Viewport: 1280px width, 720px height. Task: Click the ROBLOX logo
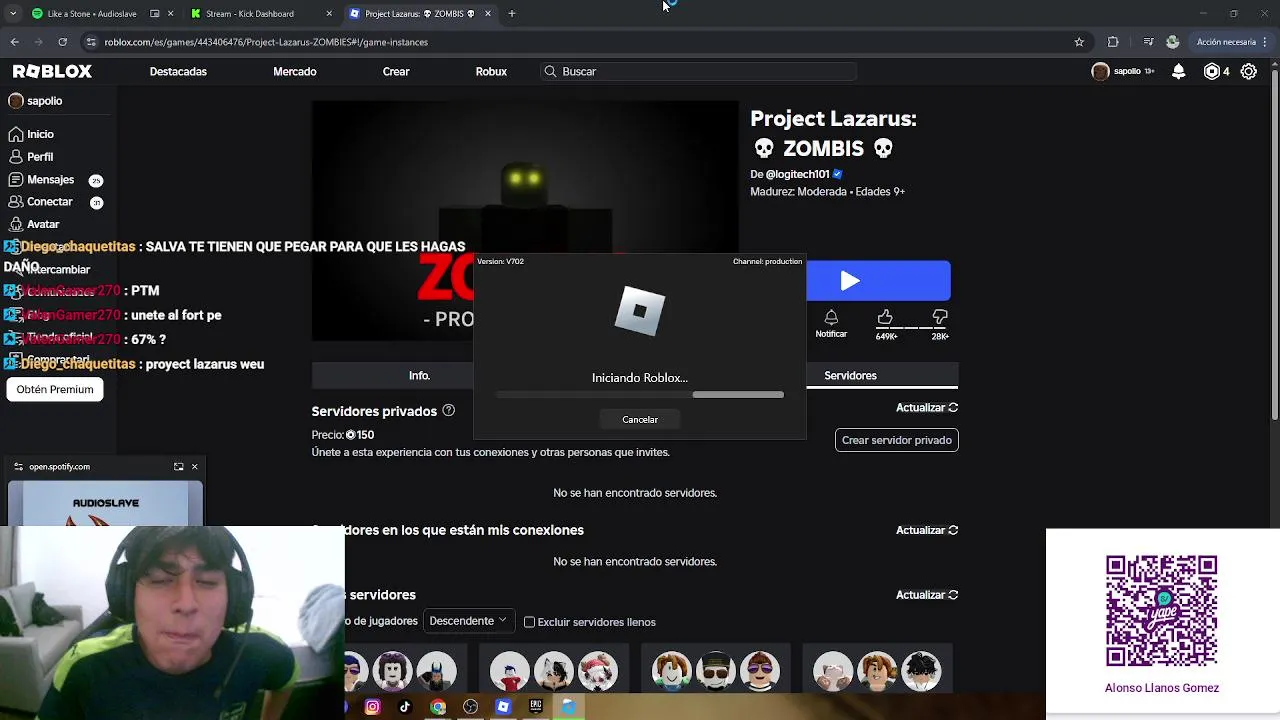pos(52,71)
